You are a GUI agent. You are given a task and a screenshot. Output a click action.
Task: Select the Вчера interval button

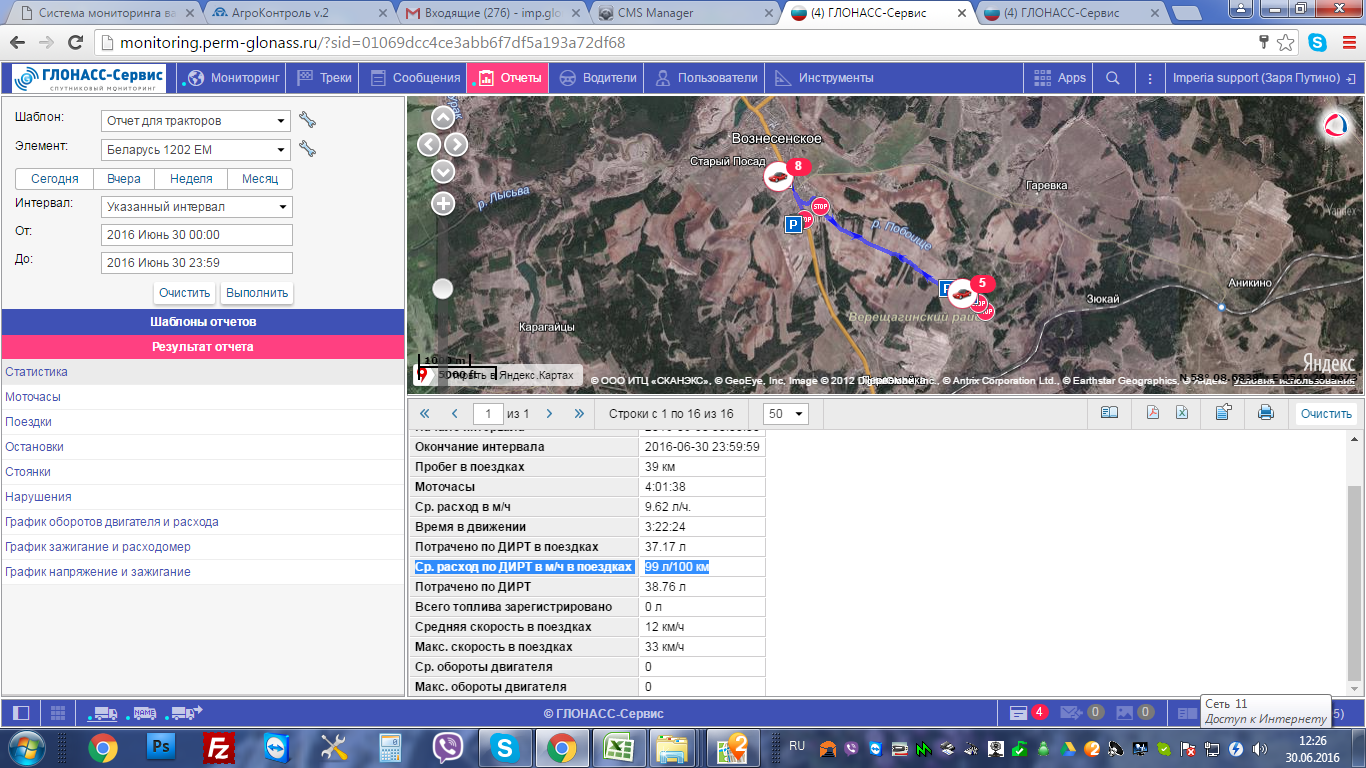[124, 179]
